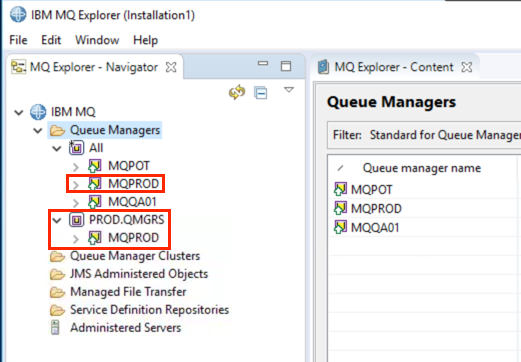Click MQPOT icon in Content table
Screen dimensions: 521x362
340,189
